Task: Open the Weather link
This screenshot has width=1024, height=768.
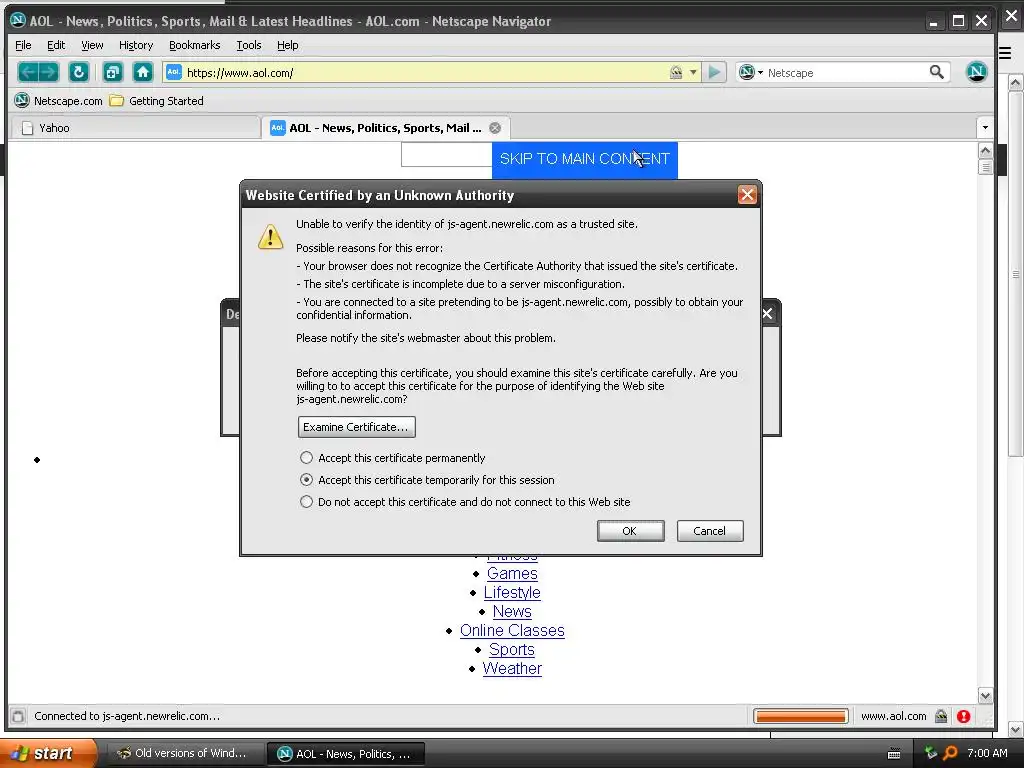Action: point(512,668)
